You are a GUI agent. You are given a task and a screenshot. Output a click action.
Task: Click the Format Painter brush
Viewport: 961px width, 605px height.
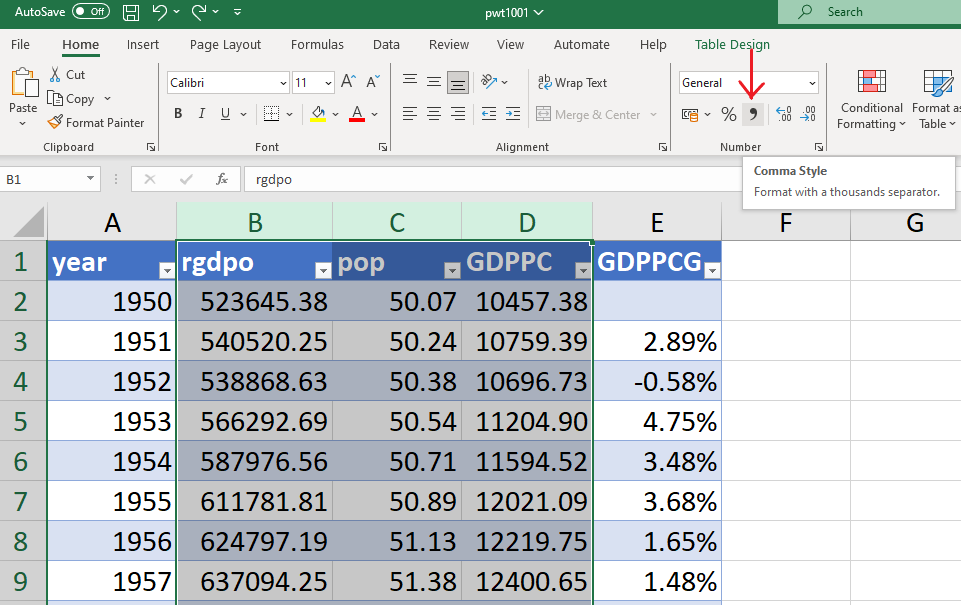[x=56, y=123]
